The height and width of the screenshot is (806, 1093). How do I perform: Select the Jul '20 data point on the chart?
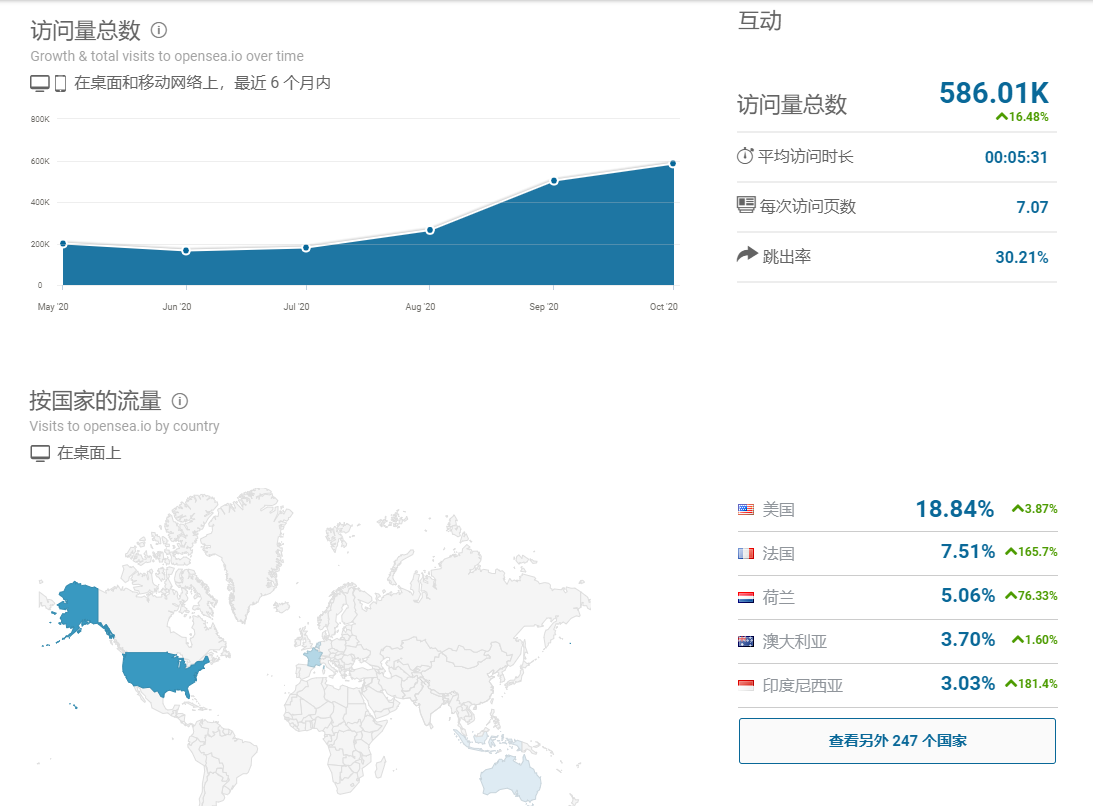306,248
